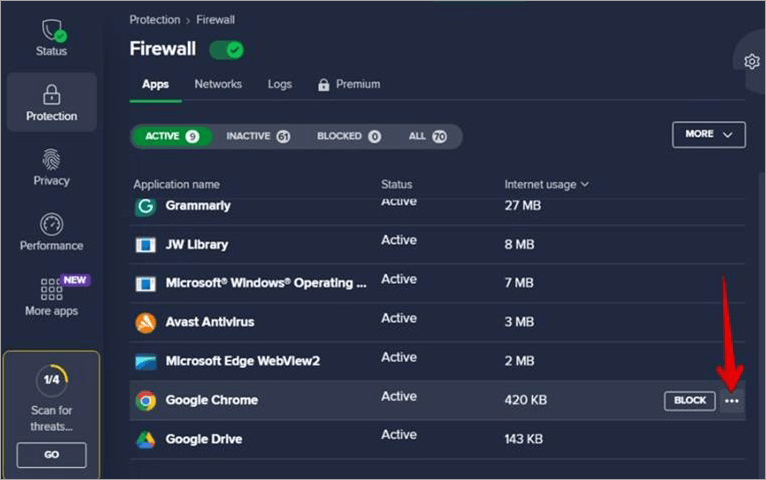Toggle the Firewall switch off
This screenshot has width=766, height=480.
coord(226,49)
